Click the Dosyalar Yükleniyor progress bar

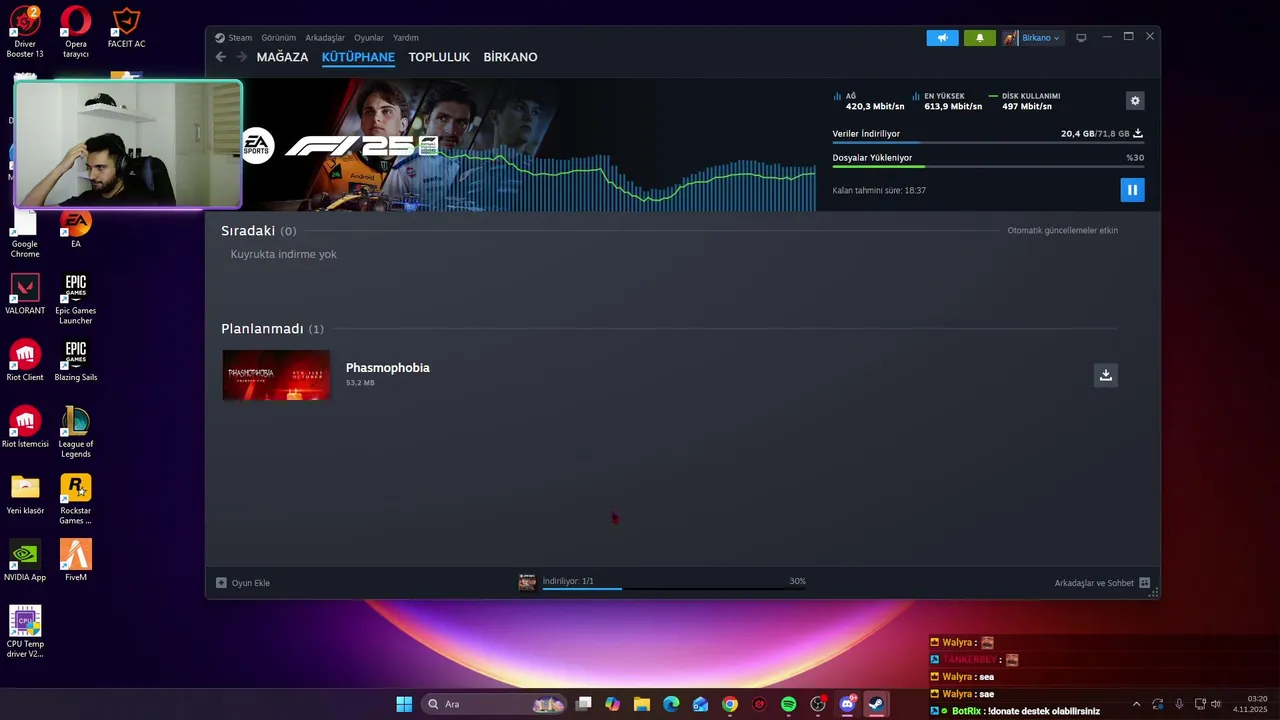988,167
